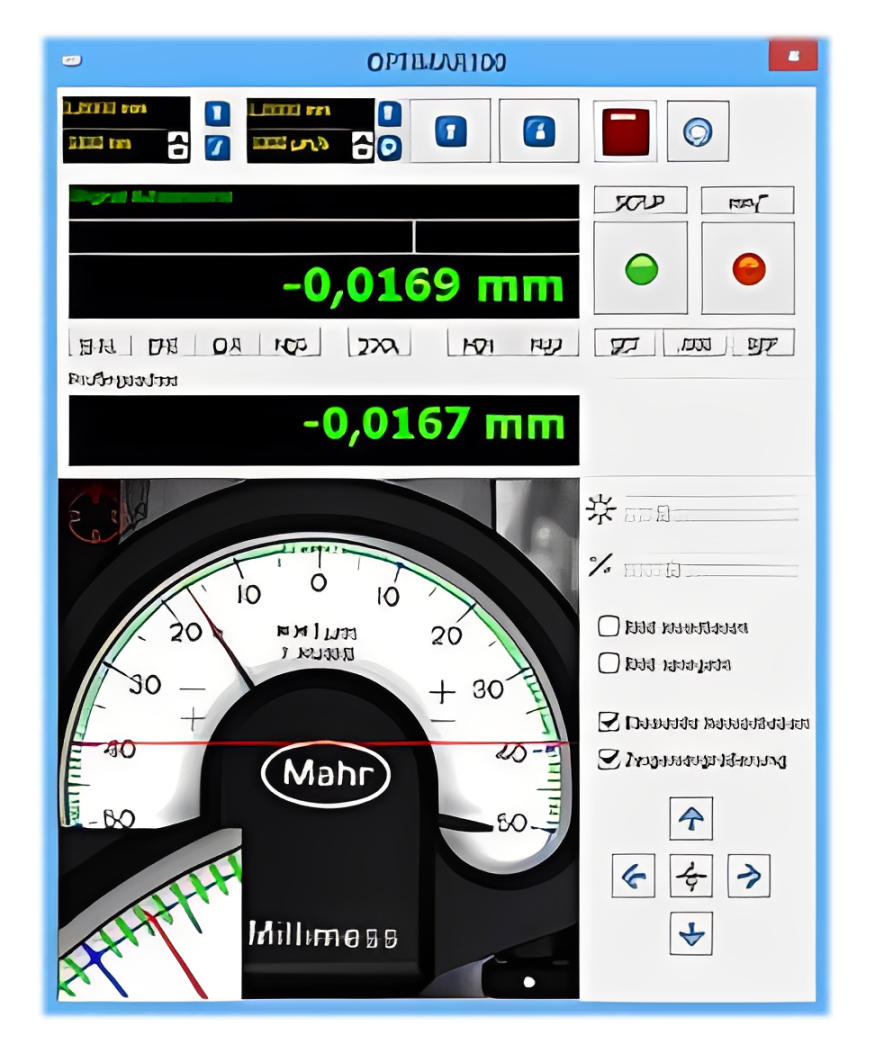The width and height of the screenshot is (875, 1044).
Task: Click the upper small blue icon beside the second readout panel
Action: 390,113
